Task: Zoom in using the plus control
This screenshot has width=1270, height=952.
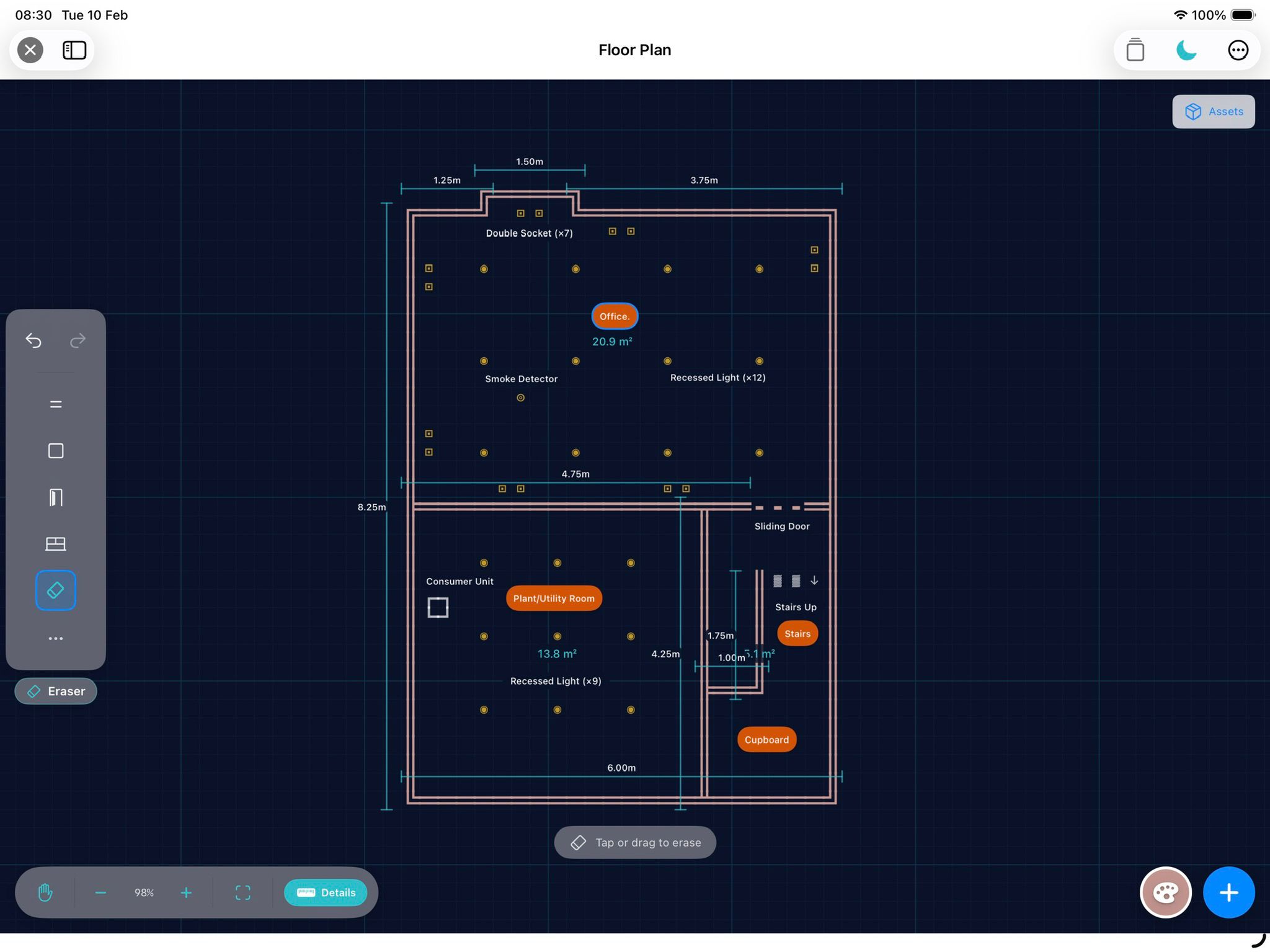Action: pyautogui.click(x=186, y=892)
